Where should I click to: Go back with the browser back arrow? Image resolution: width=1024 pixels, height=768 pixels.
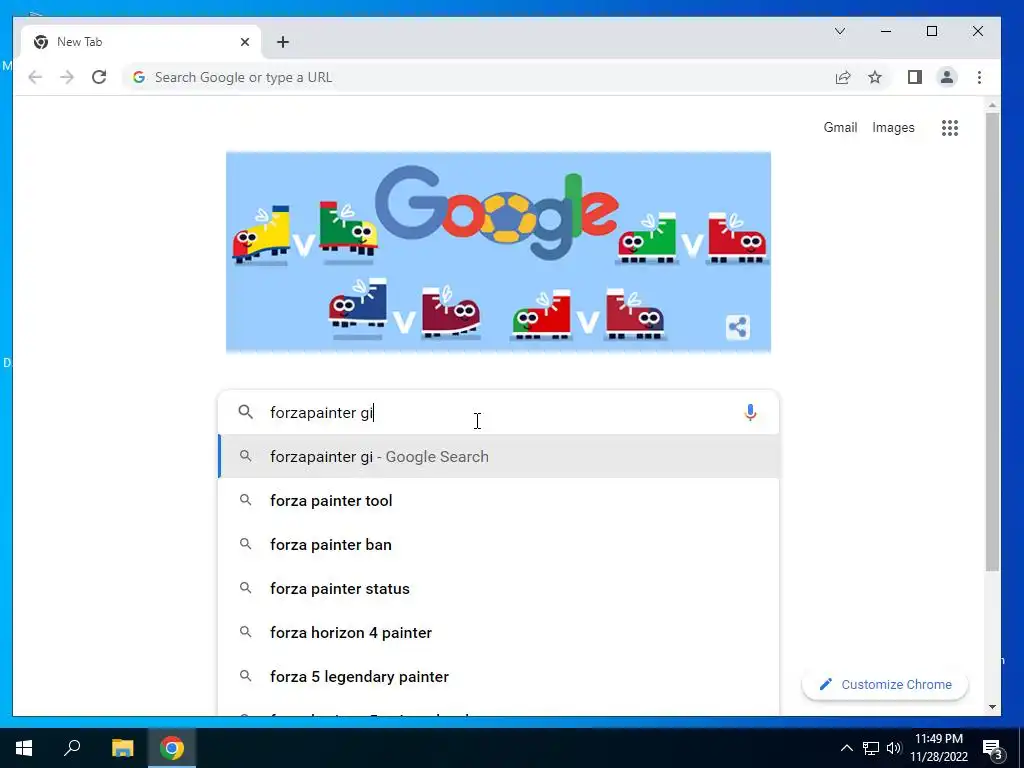click(x=35, y=77)
